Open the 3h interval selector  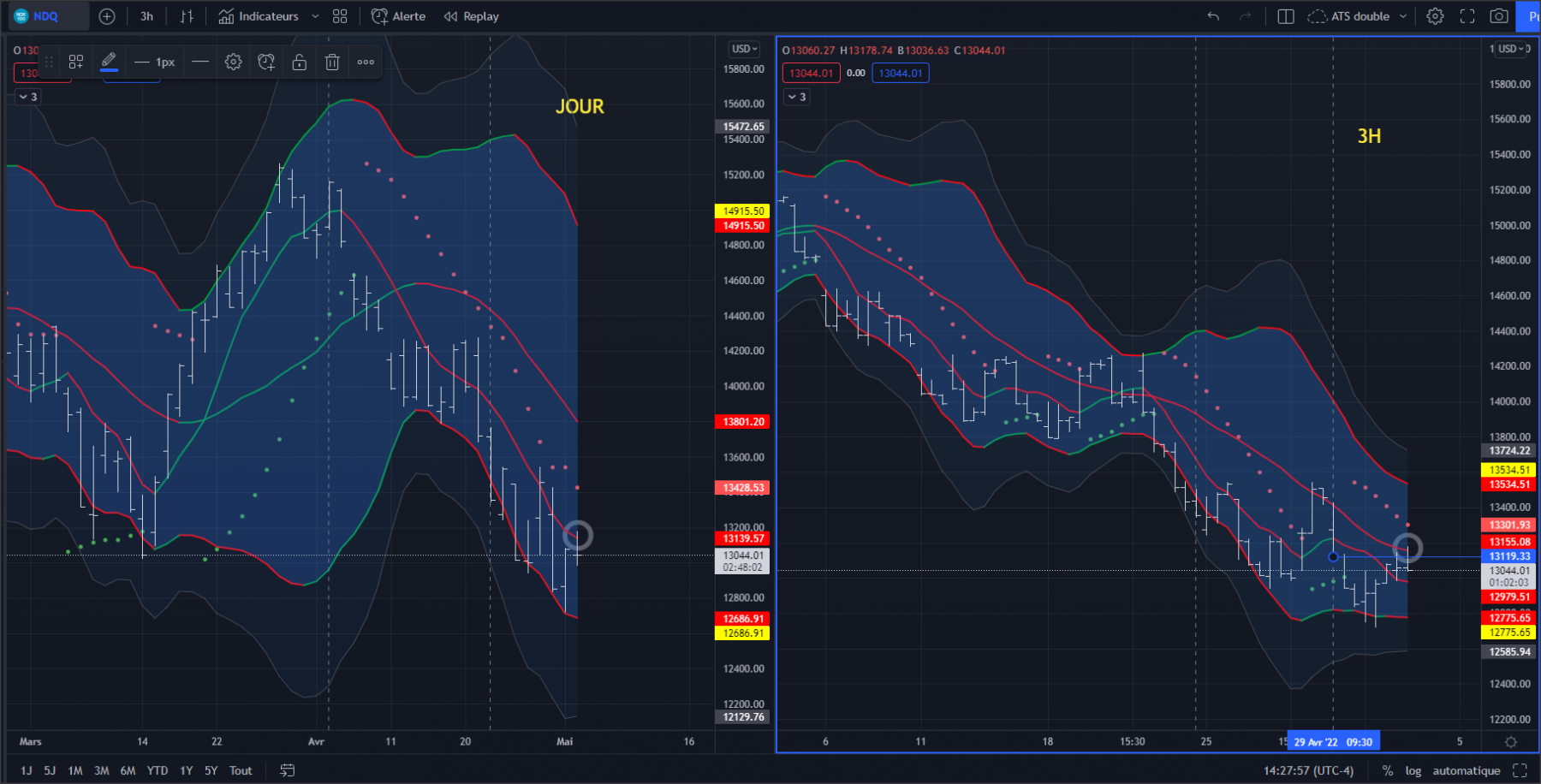[147, 16]
